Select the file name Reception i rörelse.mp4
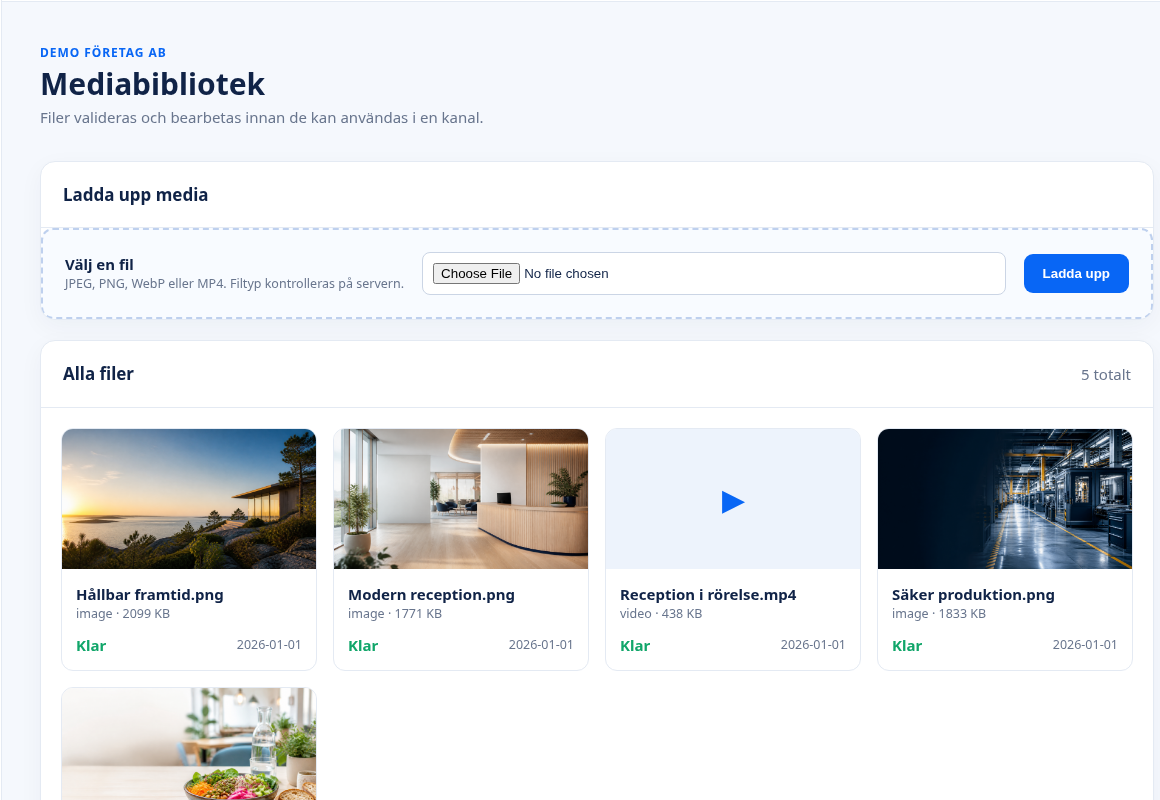This screenshot has width=1160, height=800. point(708,595)
